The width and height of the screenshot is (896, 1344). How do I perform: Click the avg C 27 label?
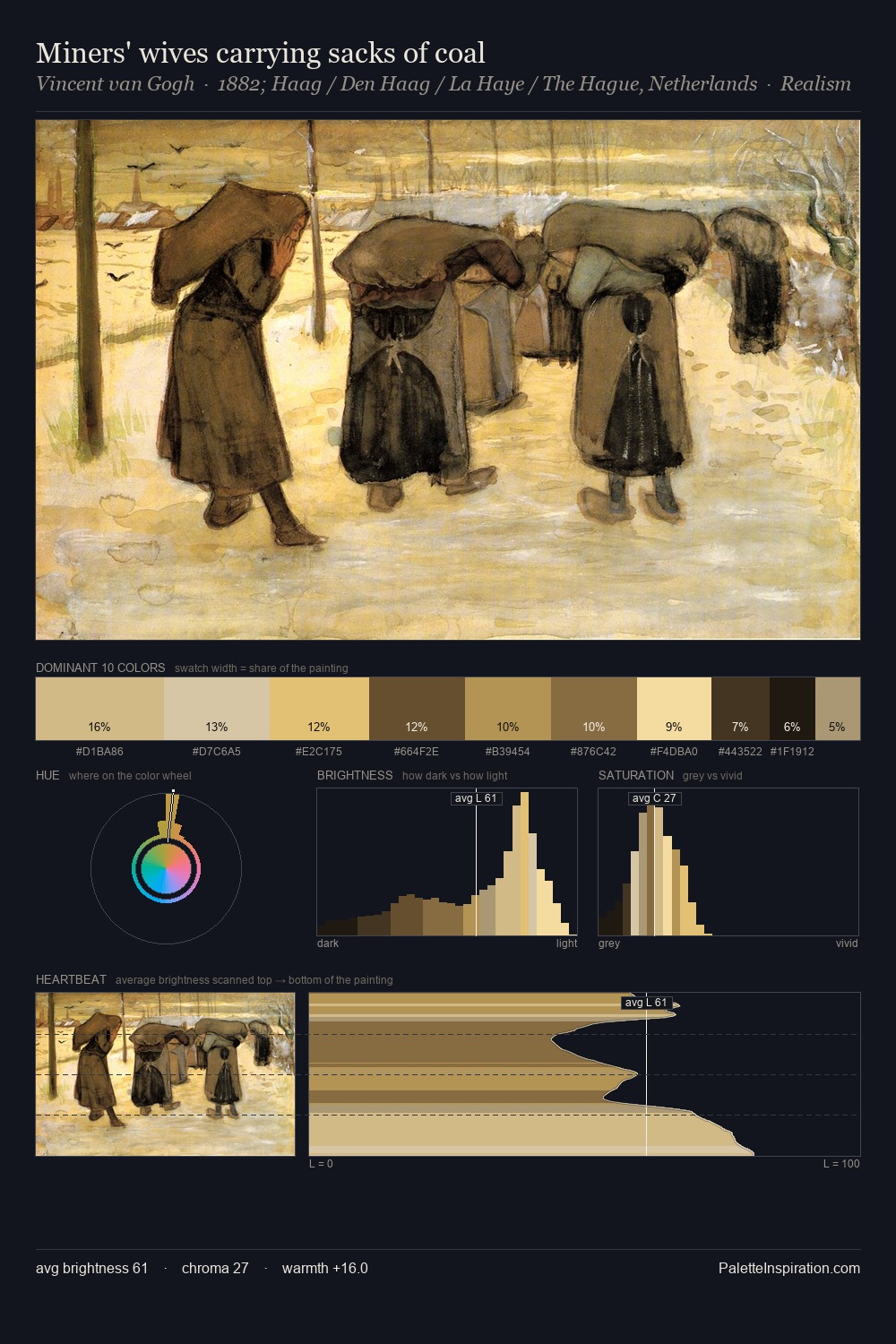654,798
